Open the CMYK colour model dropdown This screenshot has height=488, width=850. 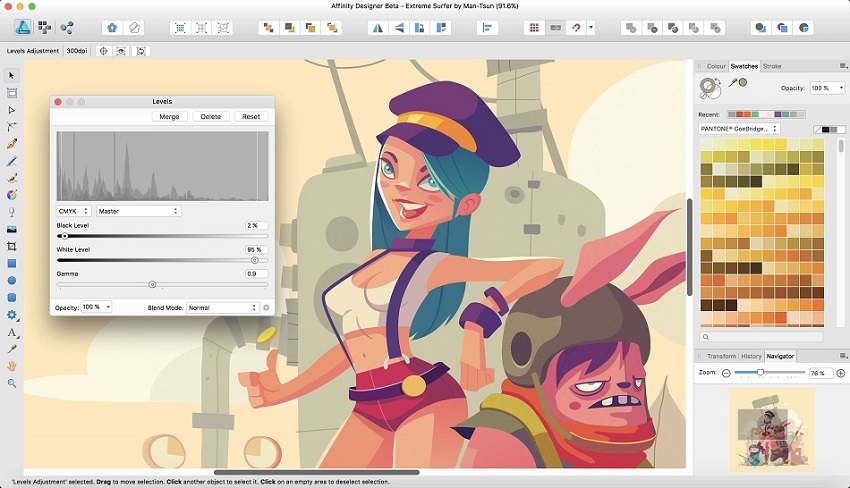(74, 211)
